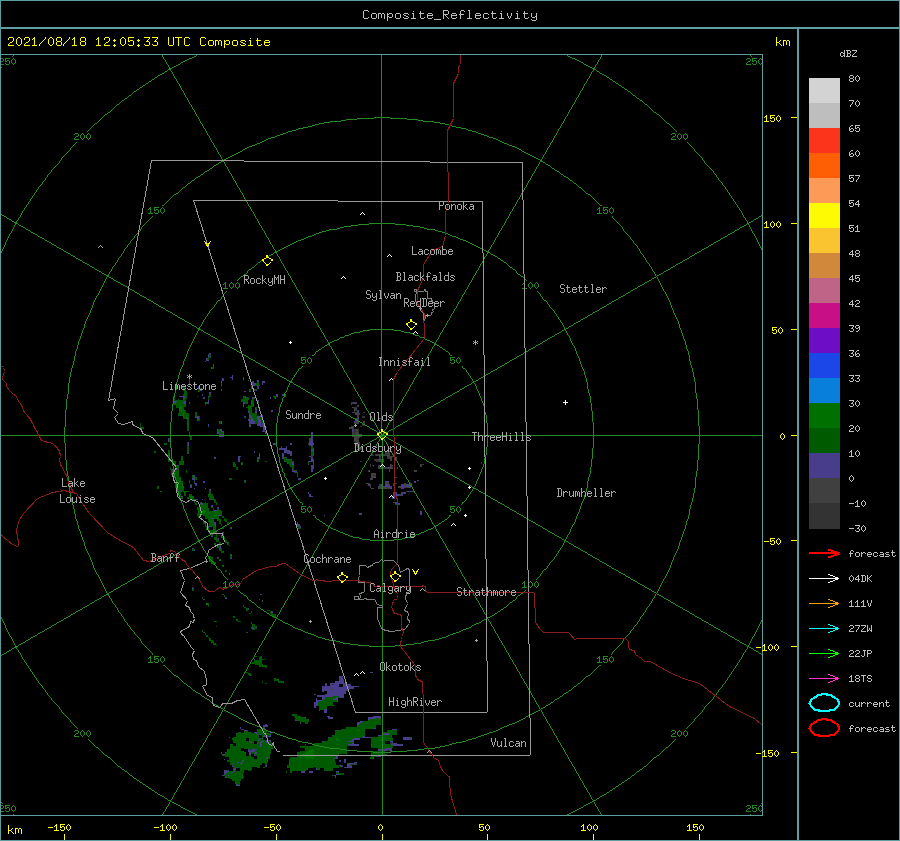Click the HighRiver label
The height and width of the screenshot is (841, 900).
[415, 702]
